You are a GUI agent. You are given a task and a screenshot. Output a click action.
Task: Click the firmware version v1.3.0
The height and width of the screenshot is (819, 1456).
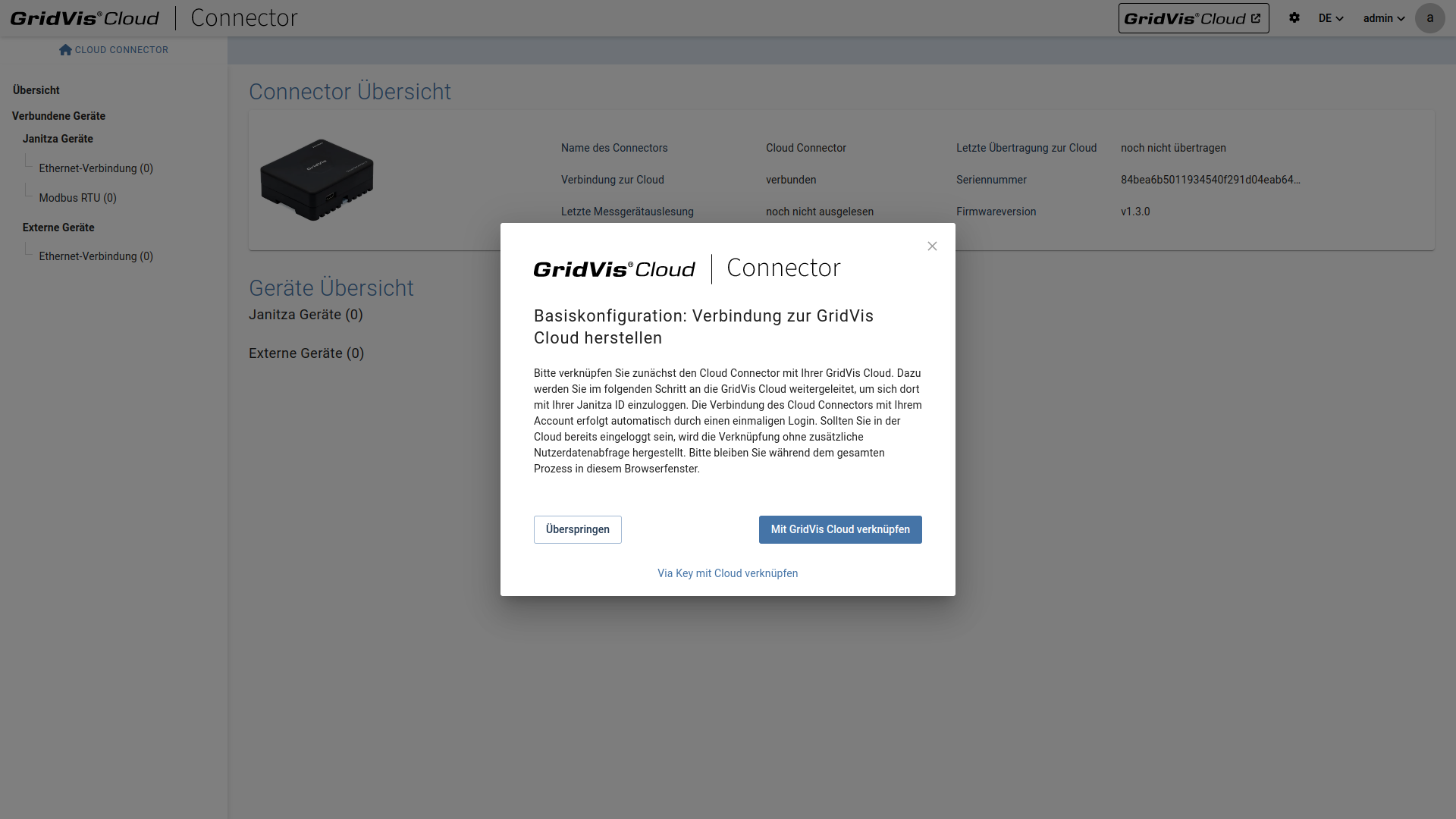click(1135, 212)
